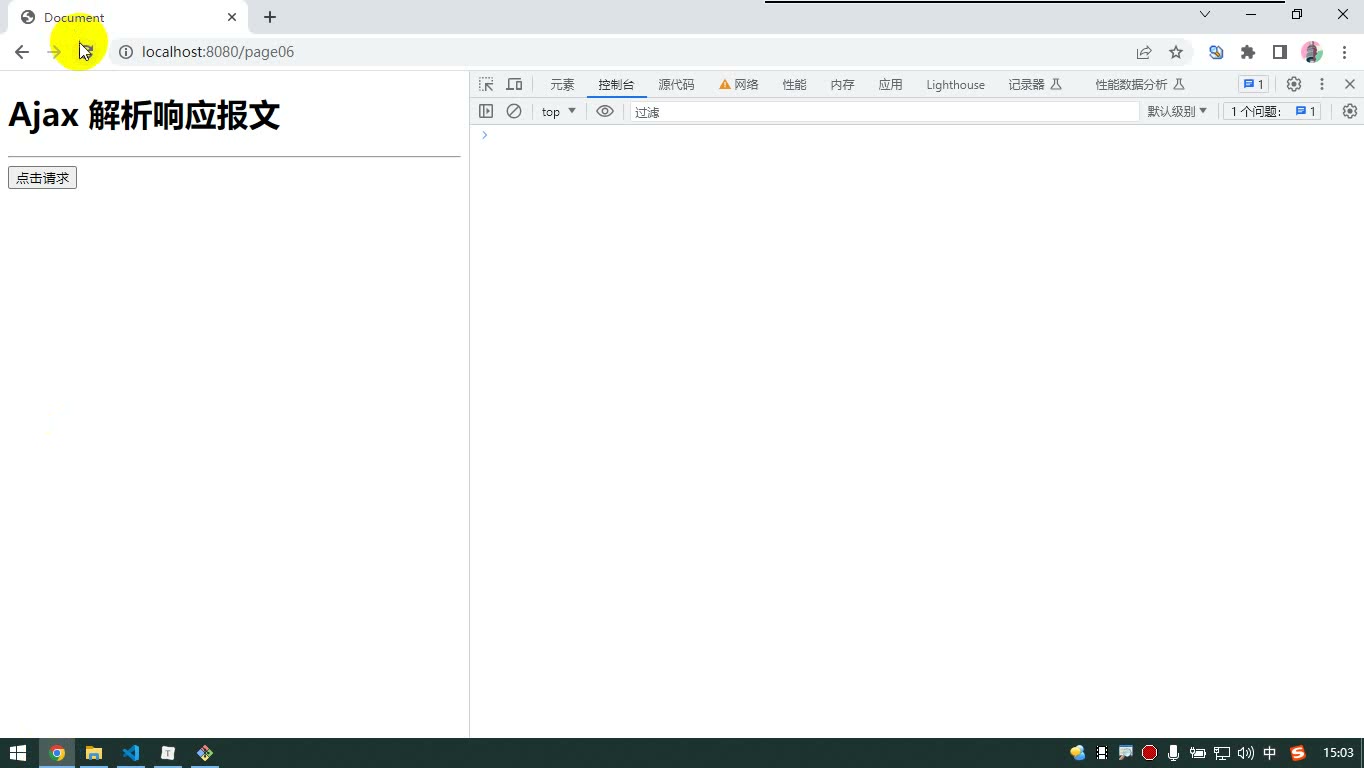1364x768 pixels.
Task: Switch to the 元素 tab
Action: click(x=562, y=85)
